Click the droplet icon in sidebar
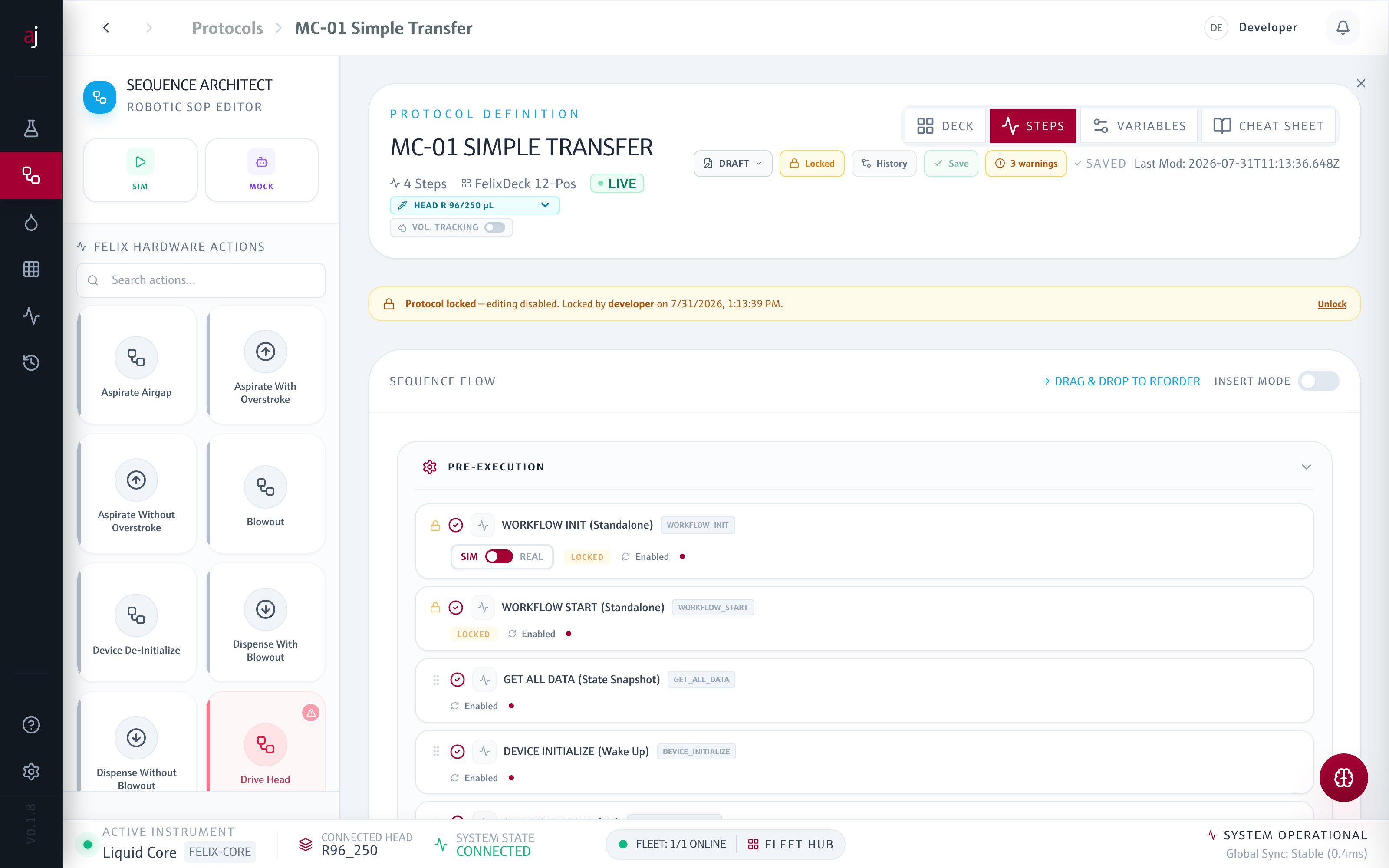This screenshot has width=1389, height=868. tap(31, 222)
